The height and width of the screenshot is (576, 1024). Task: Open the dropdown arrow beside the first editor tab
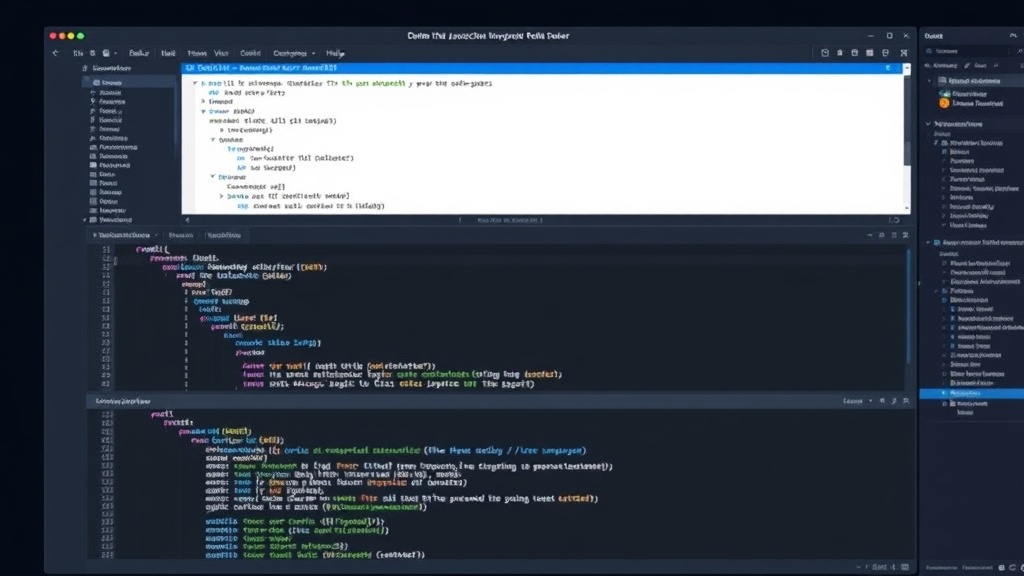(x=157, y=235)
